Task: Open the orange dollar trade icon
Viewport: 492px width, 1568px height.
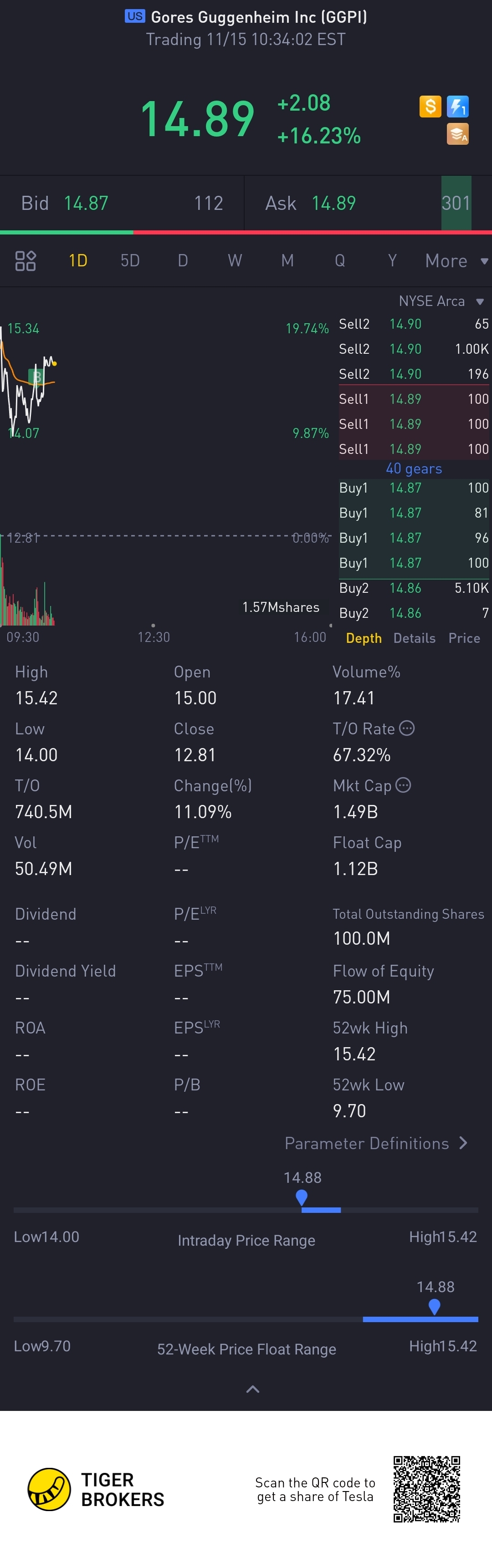Action: tap(430, 107)
